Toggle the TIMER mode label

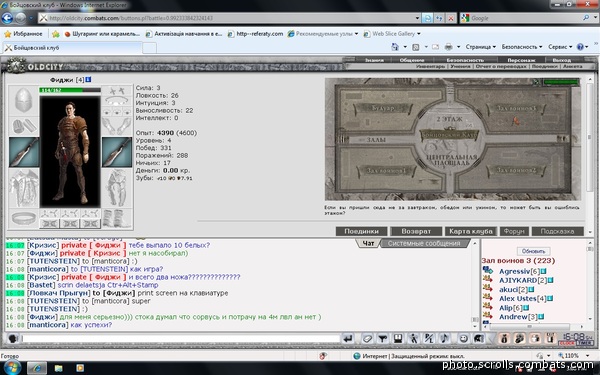point(585,343)
